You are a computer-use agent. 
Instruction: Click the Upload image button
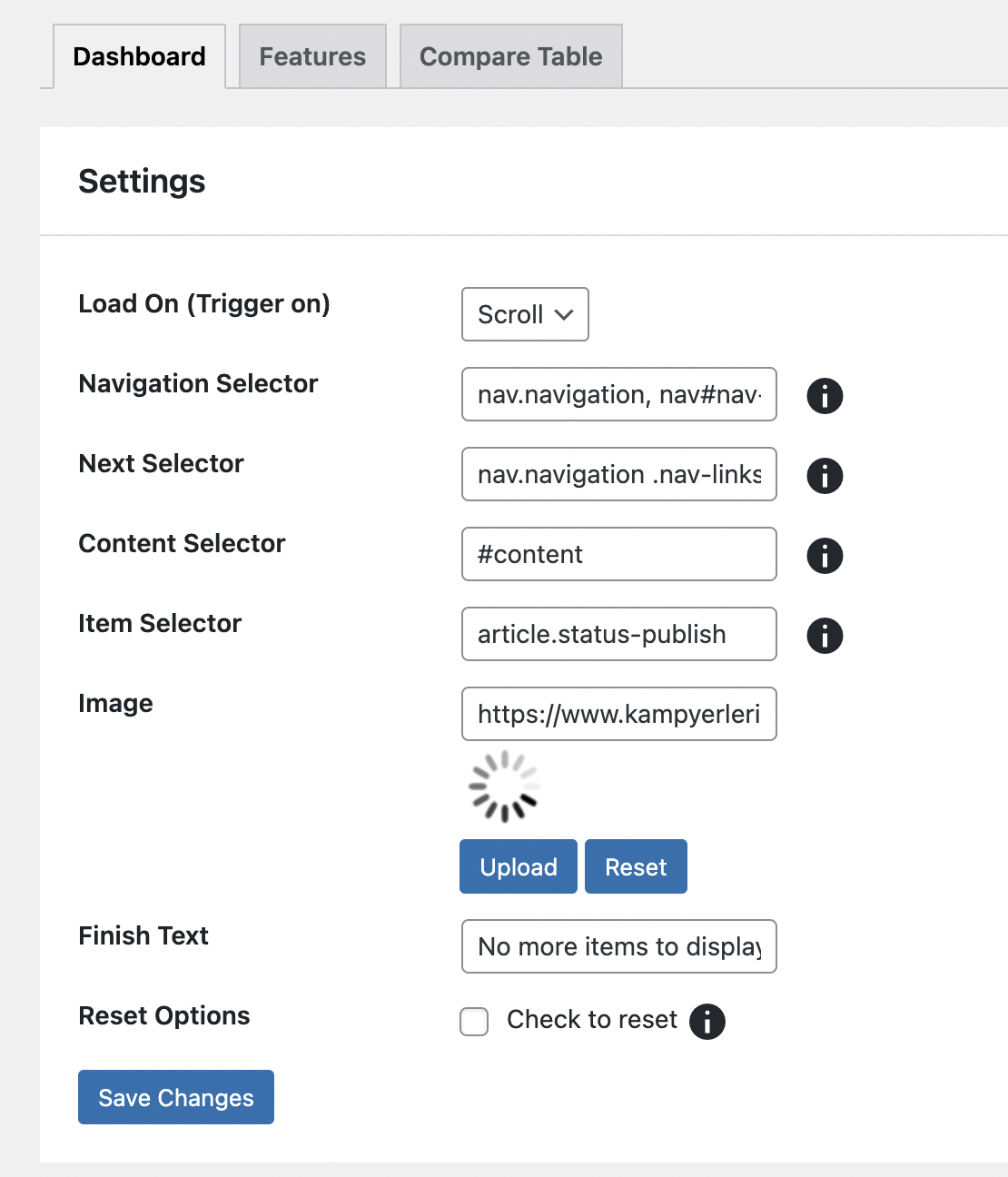518,866
